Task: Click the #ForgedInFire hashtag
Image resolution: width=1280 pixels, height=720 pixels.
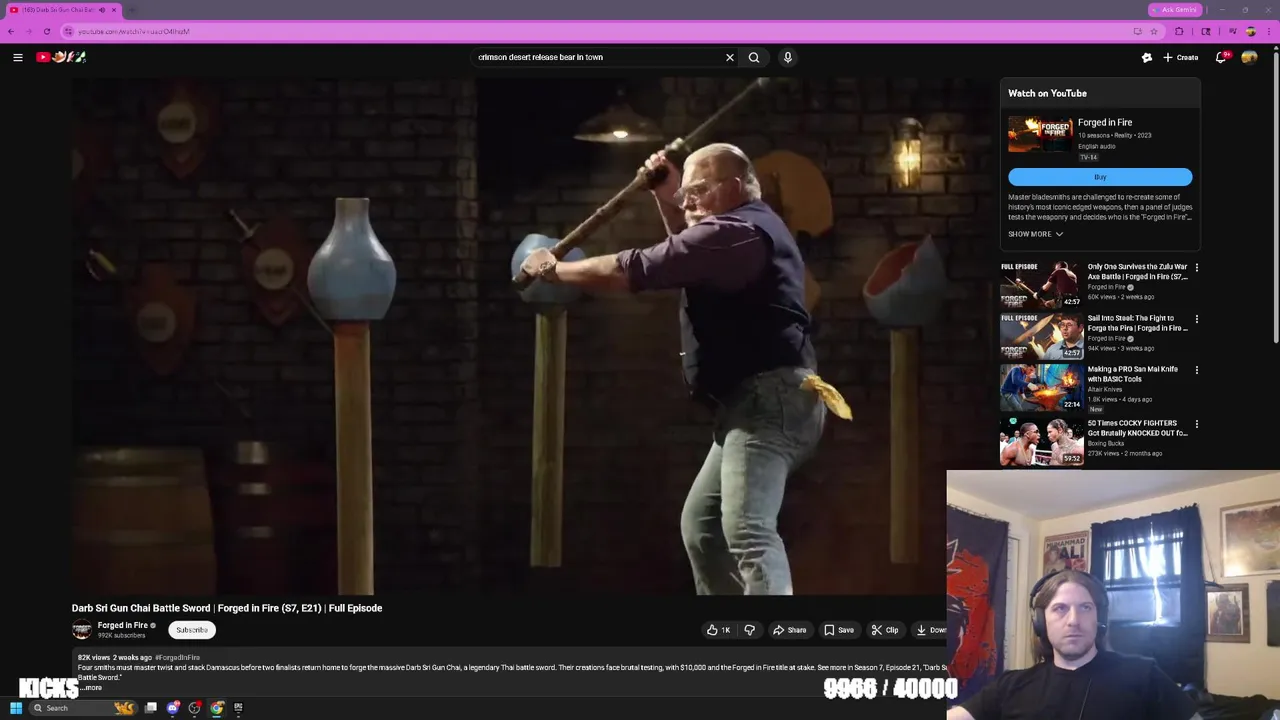Action: click(x=178, y=657)
